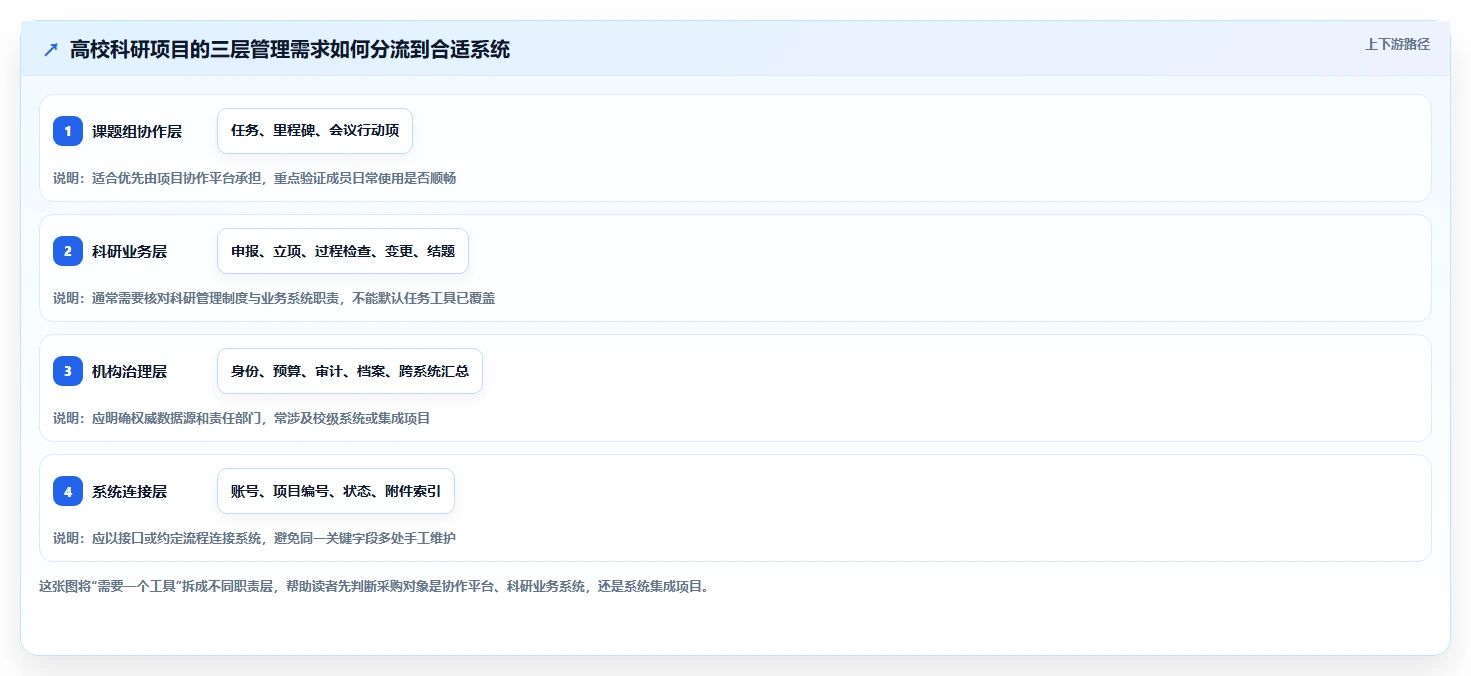Click the note starting 说明：通常需要核对科研管理制度
The height and width of the screenshot is (676, 1471).
pyautogui.click(x=274, y=298)
